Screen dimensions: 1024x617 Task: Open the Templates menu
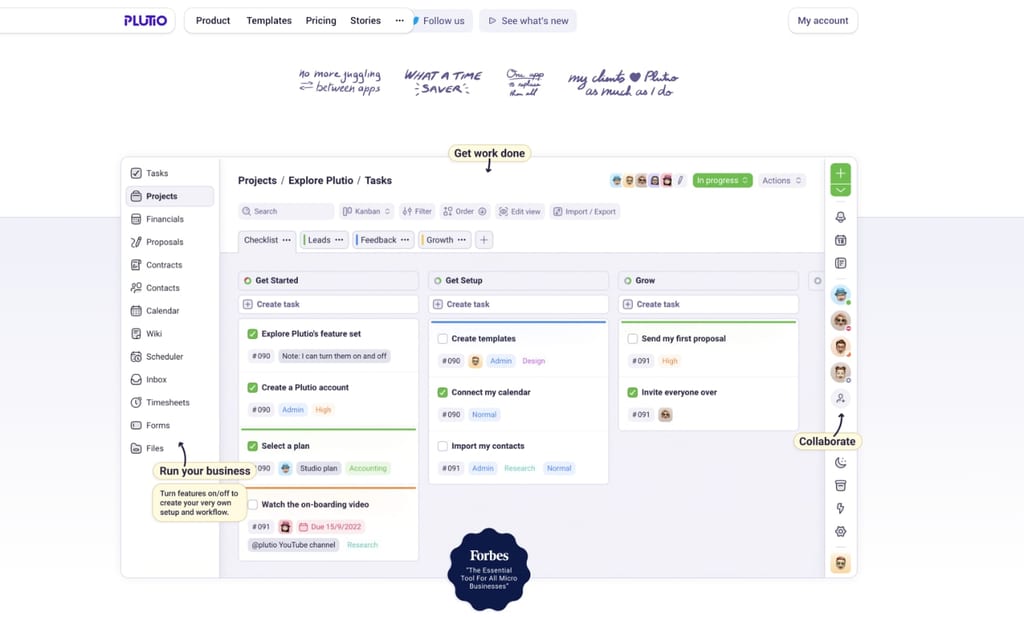pos(269,21)
